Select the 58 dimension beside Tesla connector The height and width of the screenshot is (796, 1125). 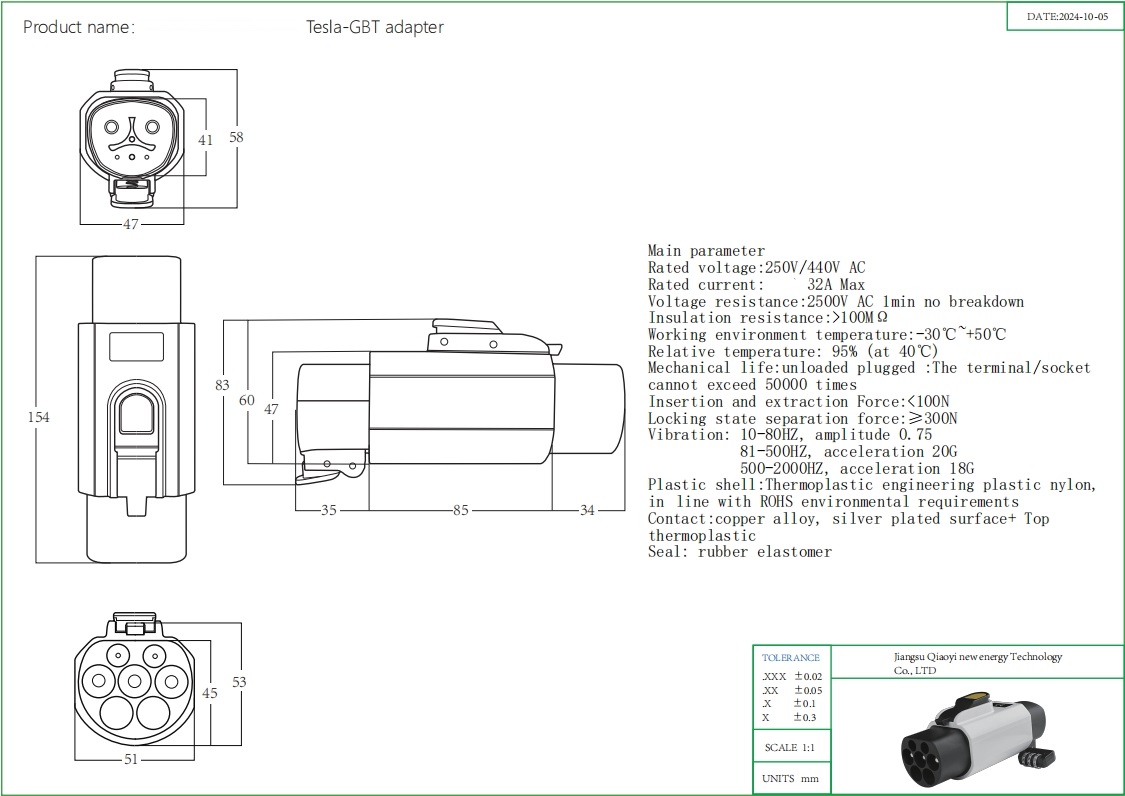point(236,138)
